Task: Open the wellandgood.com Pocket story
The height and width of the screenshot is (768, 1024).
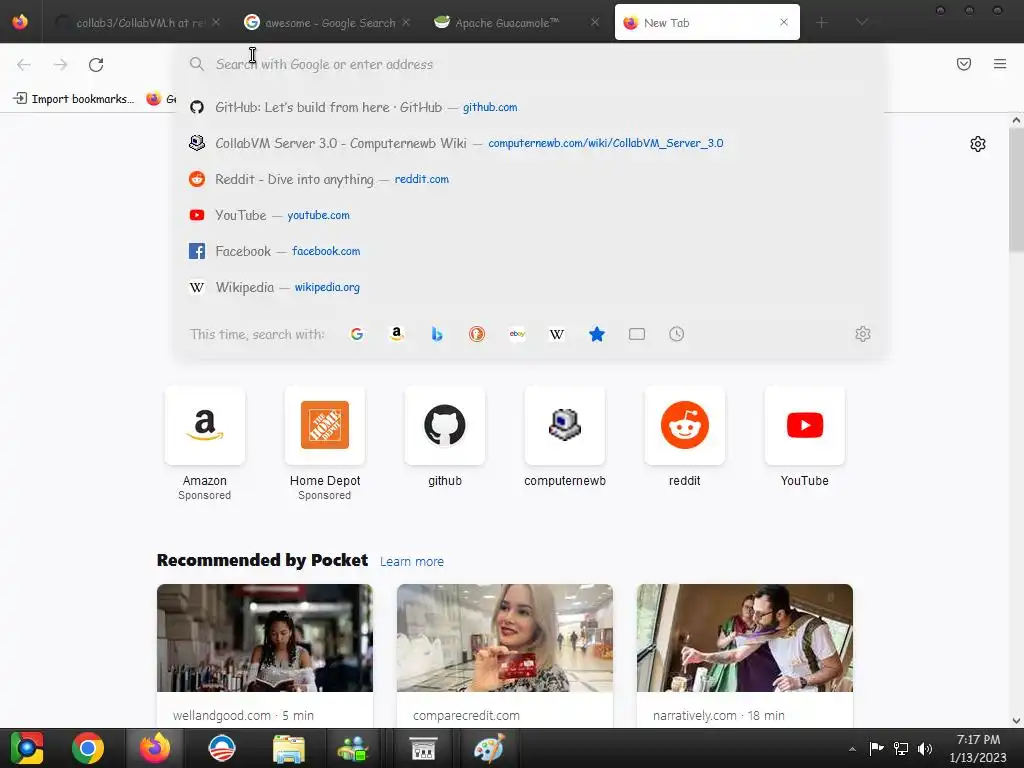Action: click(264, 656)
